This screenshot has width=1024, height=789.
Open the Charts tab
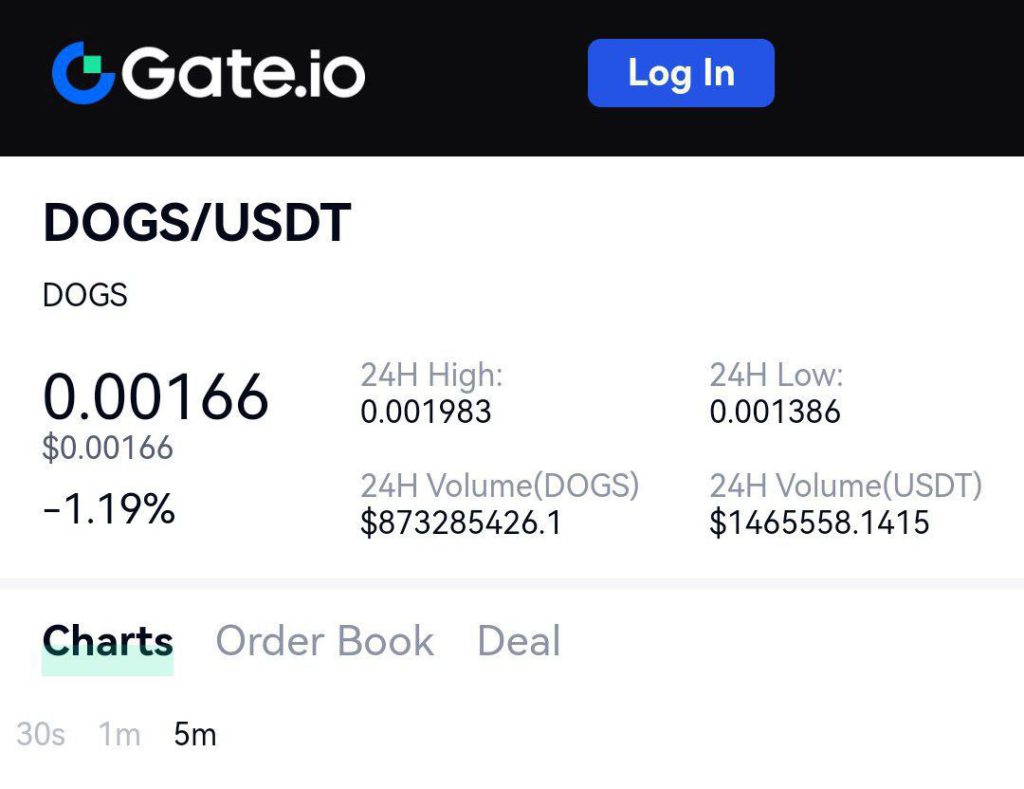click(x=108, y=641)
